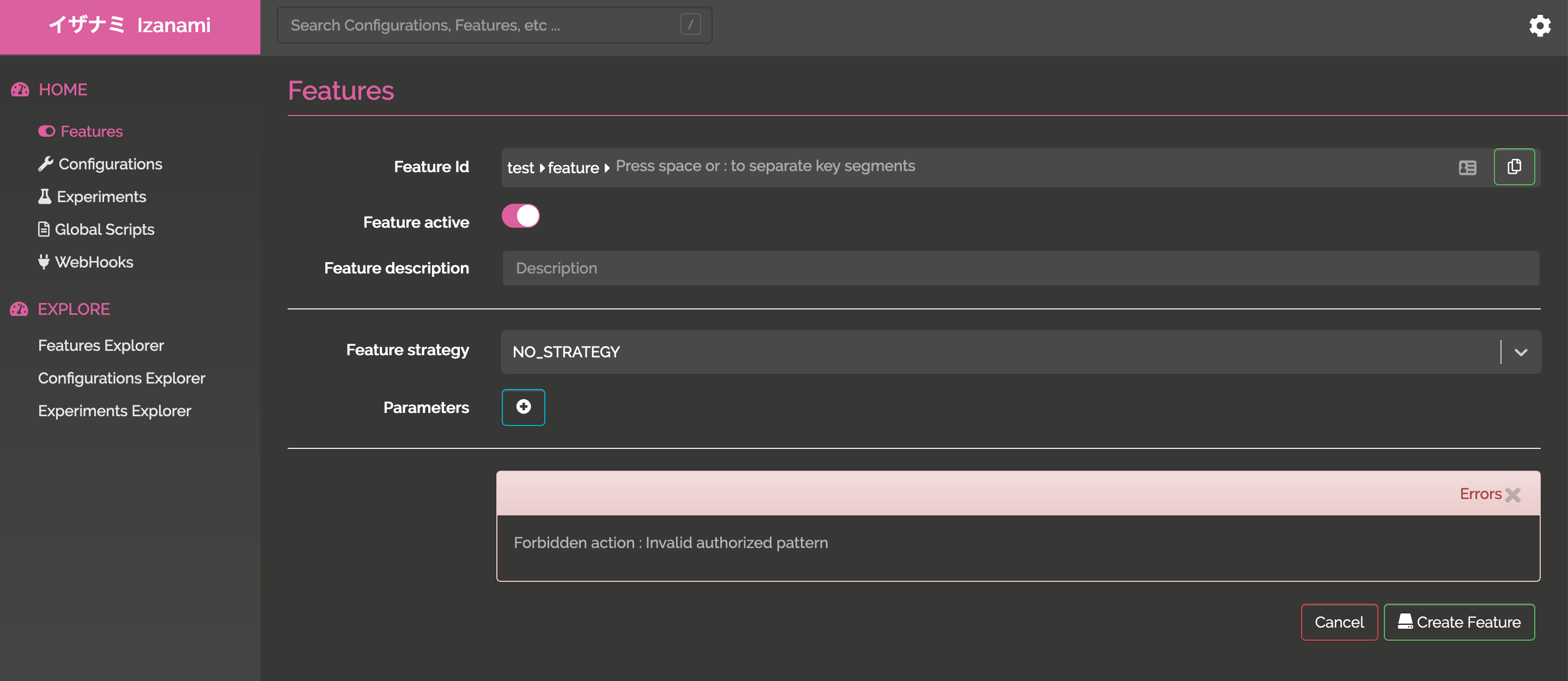1568x681 pixels.
Task: Click the WebHooks plug icon
Action: pyautogui.click(x=44, y=262)
